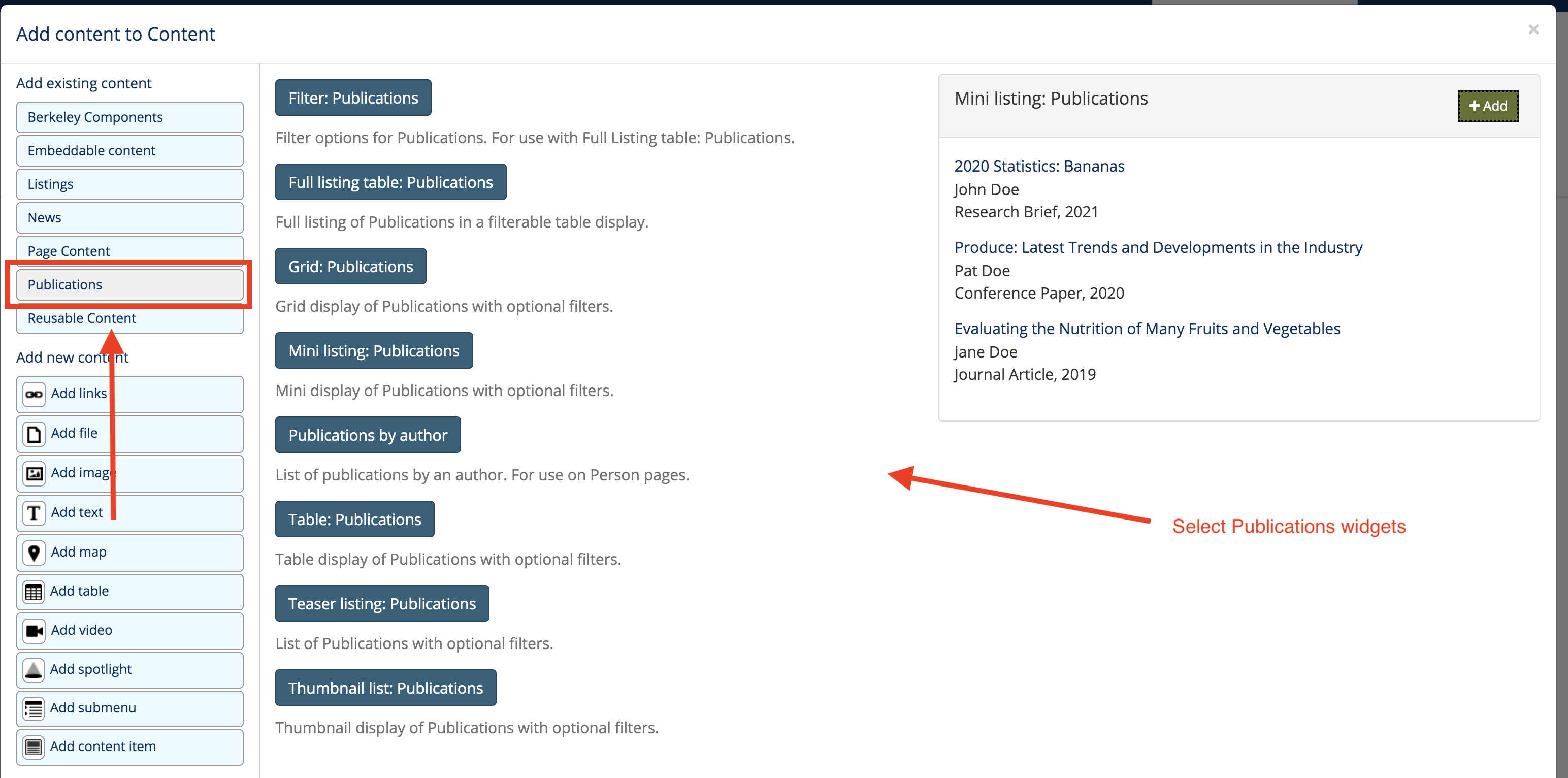Screen dimensions: 1568x778
Task: Click 'Journal Article, 2019' text
Action: tap(1025, 374)
